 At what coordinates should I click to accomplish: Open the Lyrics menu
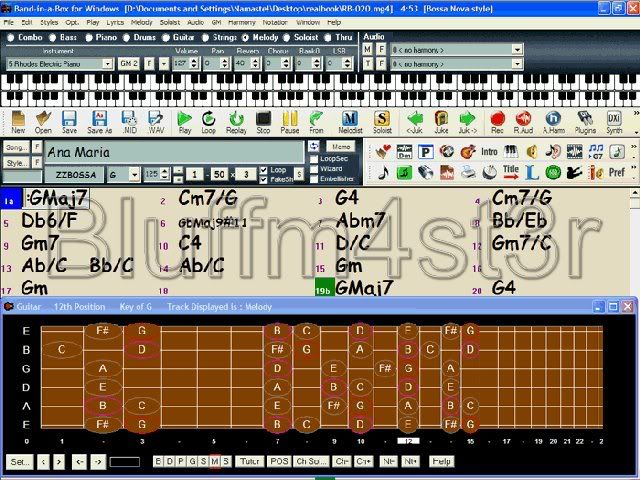(x=115, y=22)
